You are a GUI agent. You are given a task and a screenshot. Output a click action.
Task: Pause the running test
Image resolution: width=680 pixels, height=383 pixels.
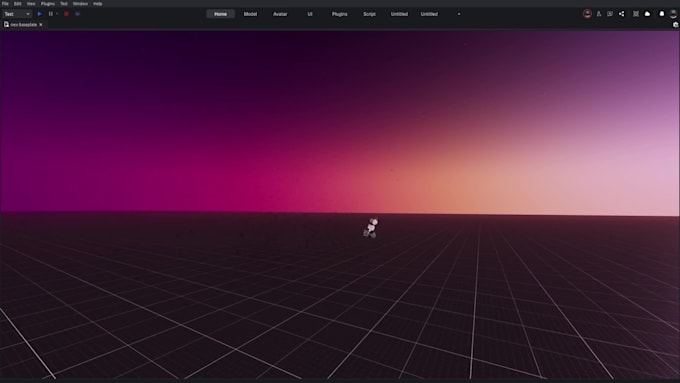tap(51, 14)
